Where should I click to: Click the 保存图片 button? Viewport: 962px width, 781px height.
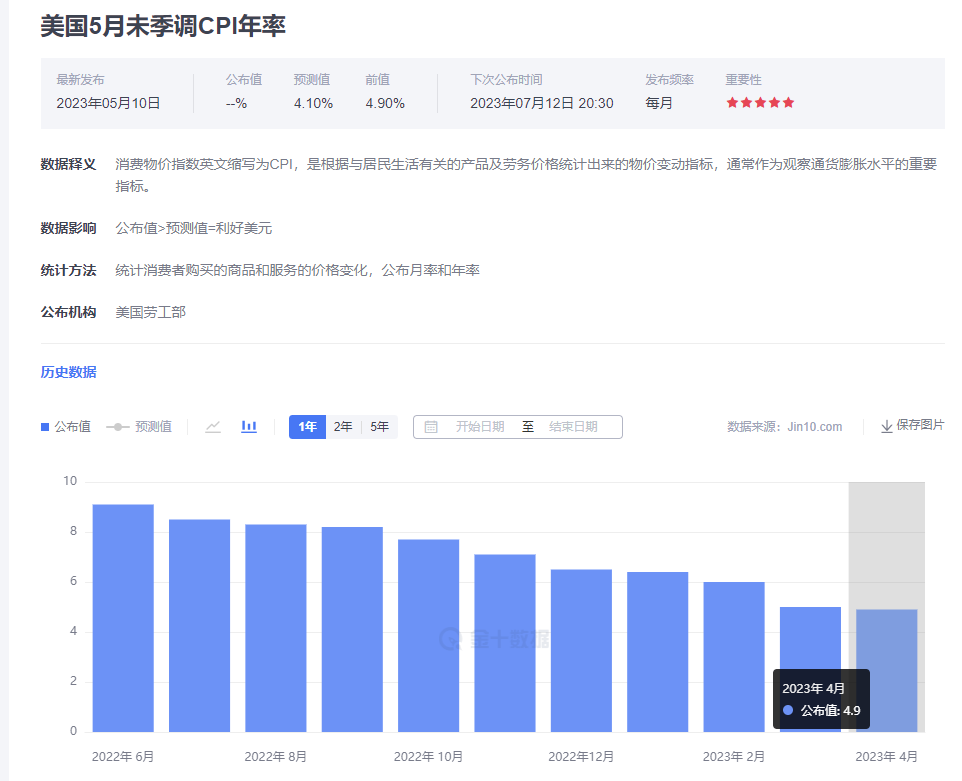pos(912,426)
